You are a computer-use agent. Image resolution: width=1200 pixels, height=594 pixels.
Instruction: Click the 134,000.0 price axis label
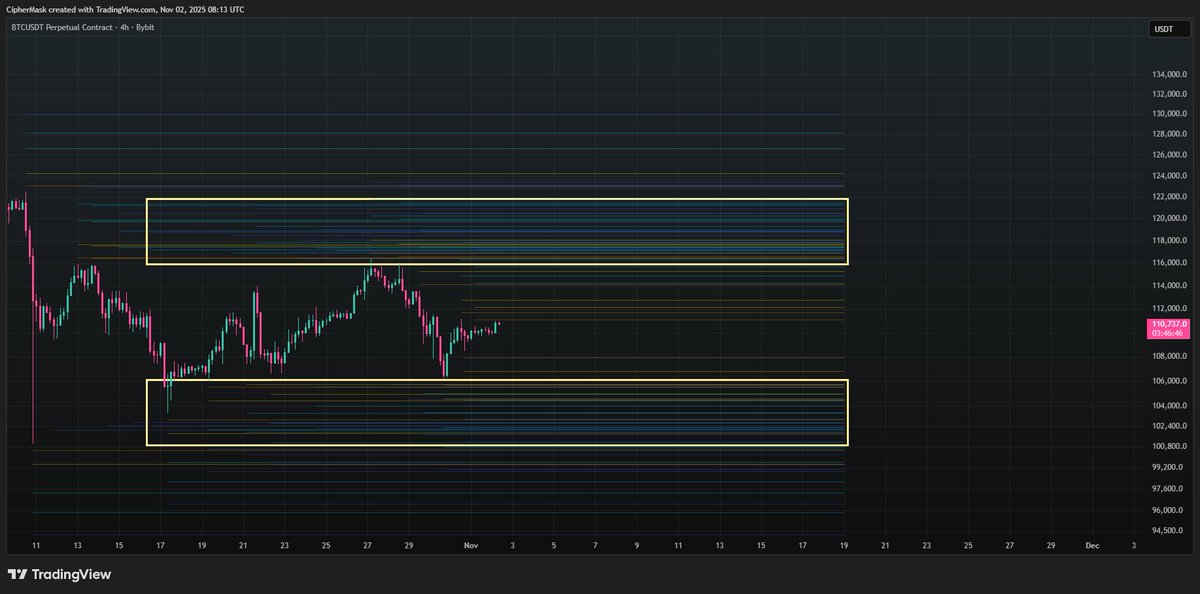[1170, 75]
